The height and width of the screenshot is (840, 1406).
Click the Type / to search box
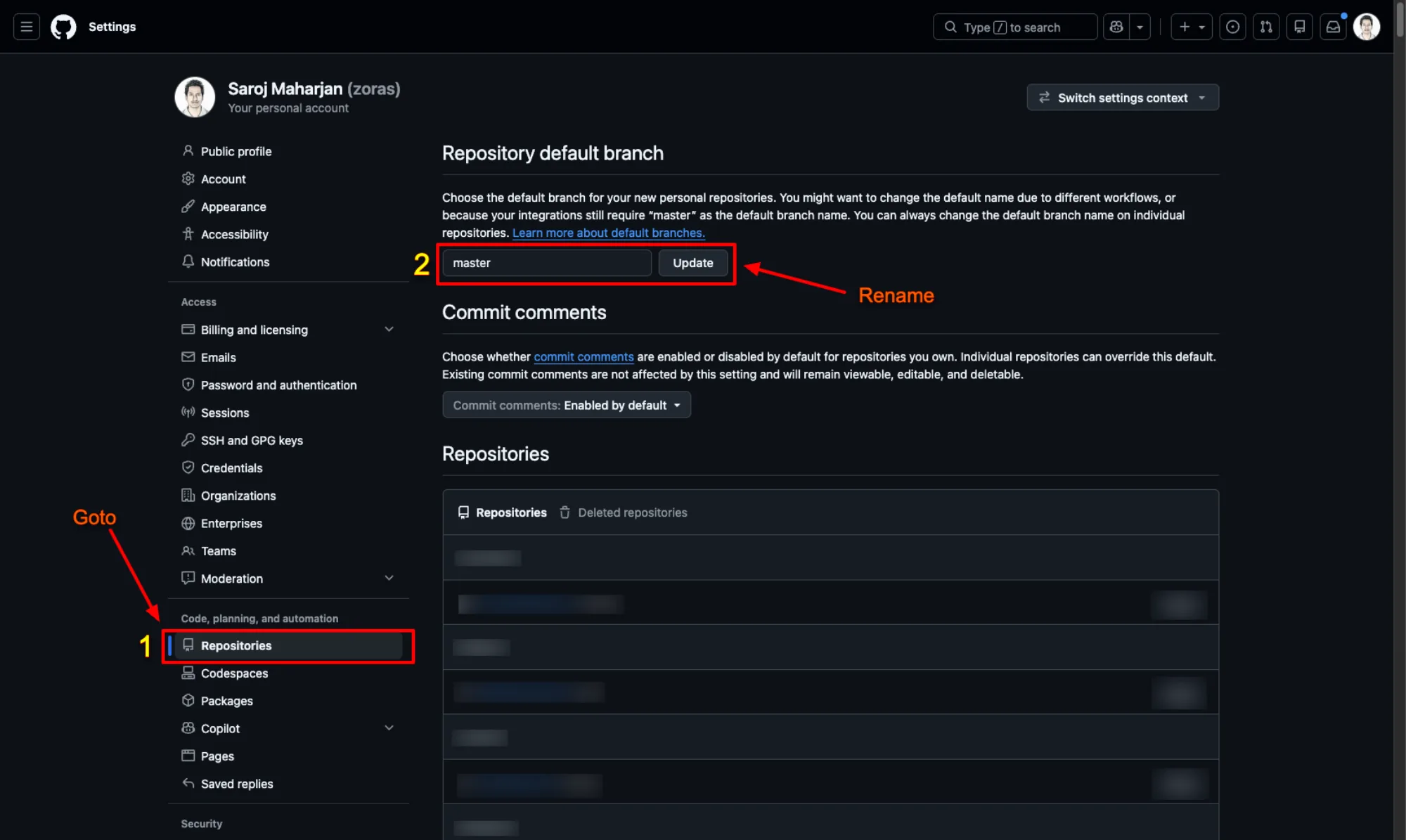point(1015,27)
